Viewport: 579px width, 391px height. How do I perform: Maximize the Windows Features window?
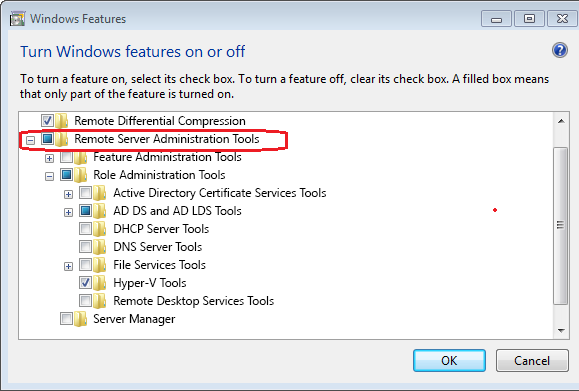[x=529, y=19]
